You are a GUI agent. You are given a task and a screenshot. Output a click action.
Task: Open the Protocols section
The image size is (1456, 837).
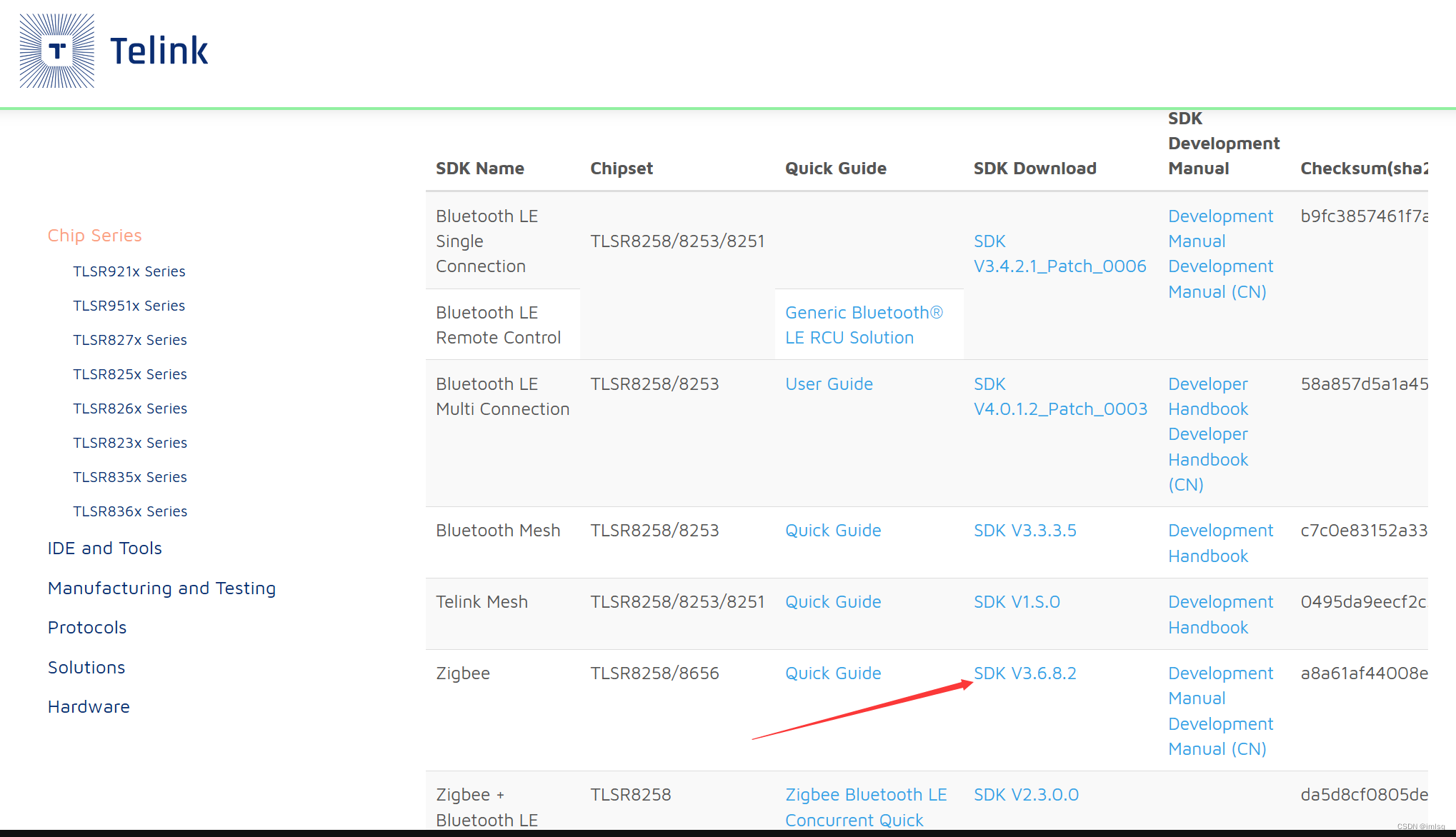click(x=86, y=628)
